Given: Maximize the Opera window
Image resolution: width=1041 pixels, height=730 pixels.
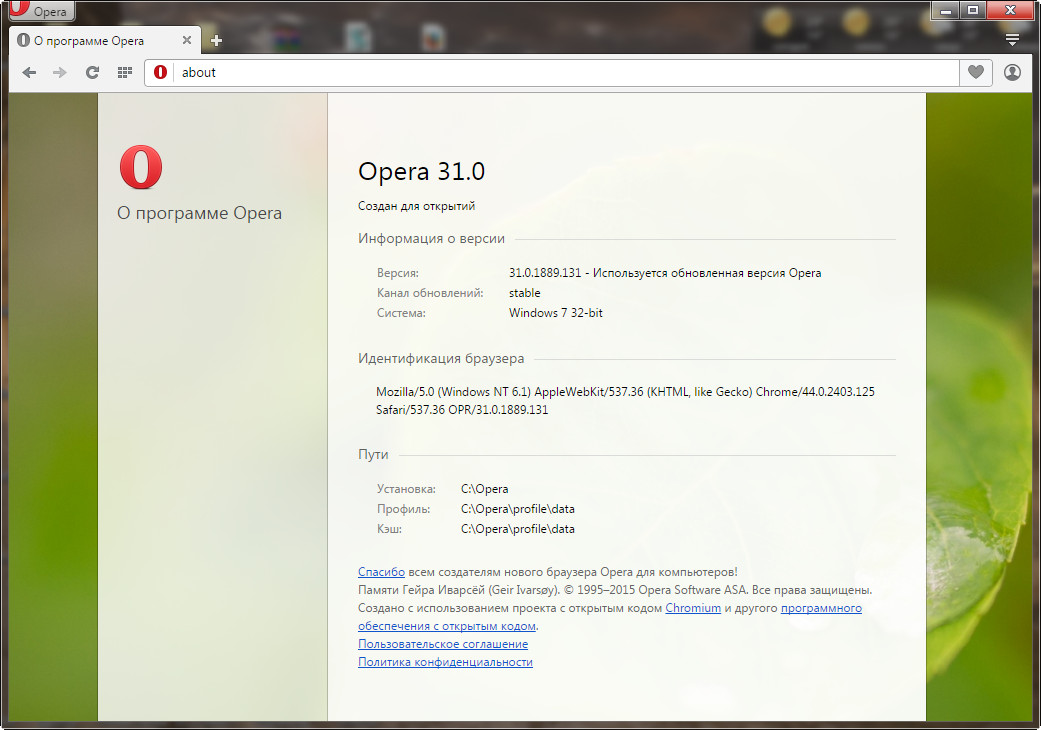Looking at the screenshot, I should [973, 10].
